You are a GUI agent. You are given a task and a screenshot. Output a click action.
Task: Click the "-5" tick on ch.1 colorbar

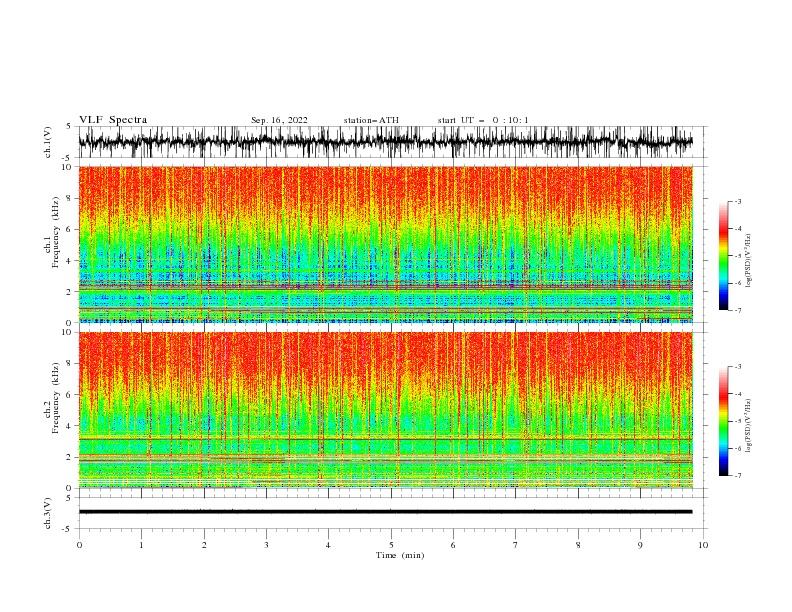pyautogui.click(x=738, y=256)
